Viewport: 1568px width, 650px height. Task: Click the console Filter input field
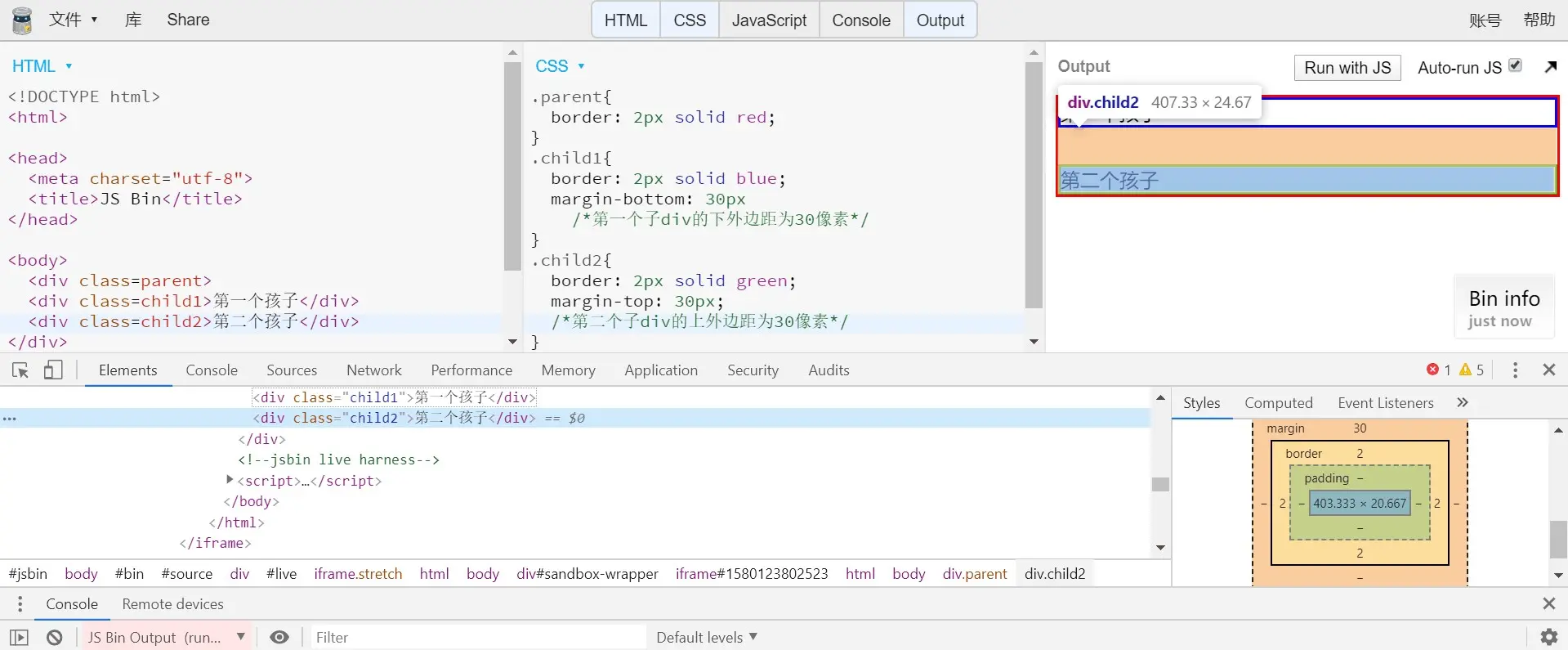pos(477,638)
